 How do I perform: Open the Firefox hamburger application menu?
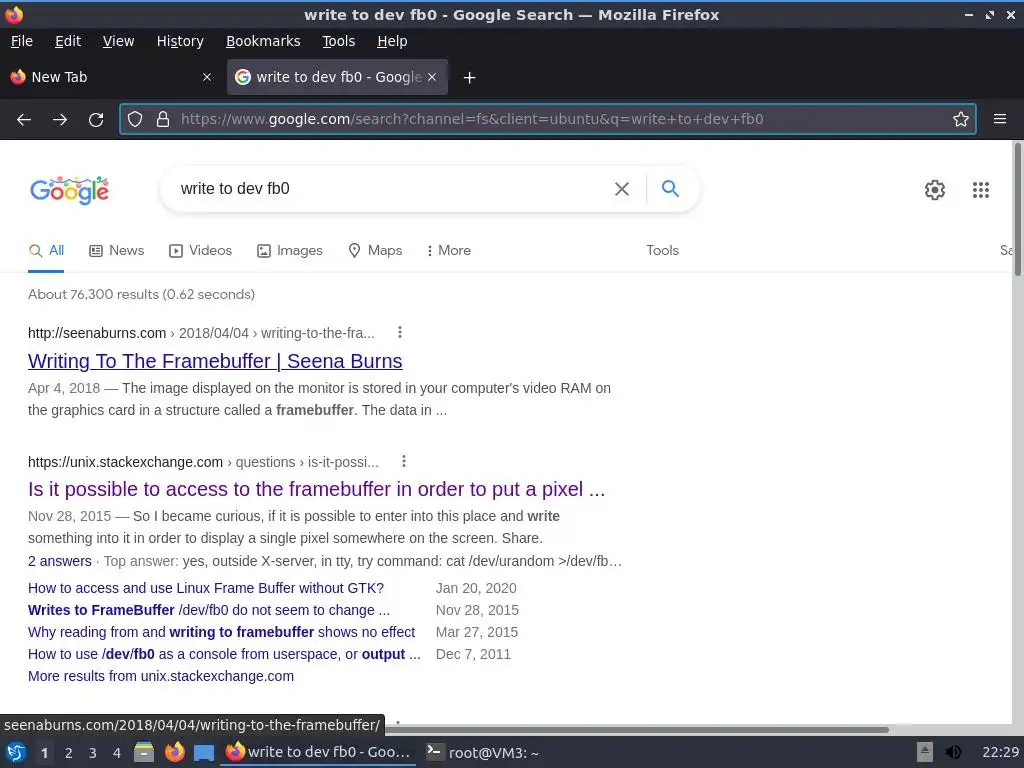[1000, 119]
